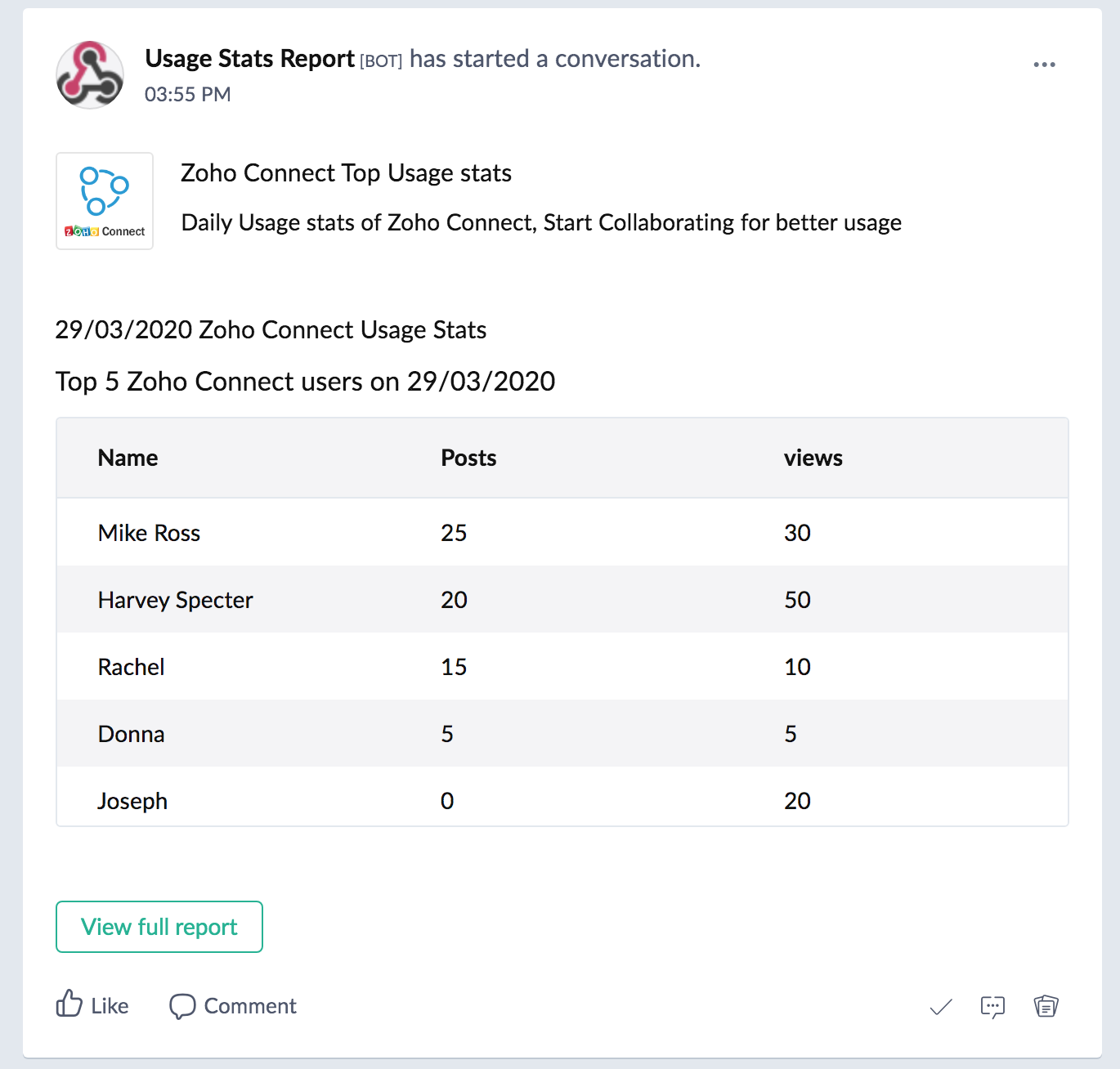Click the Zoho Connect Top Usage stats title
Screen dimensions: 1120x1069
tap(346, 173)
